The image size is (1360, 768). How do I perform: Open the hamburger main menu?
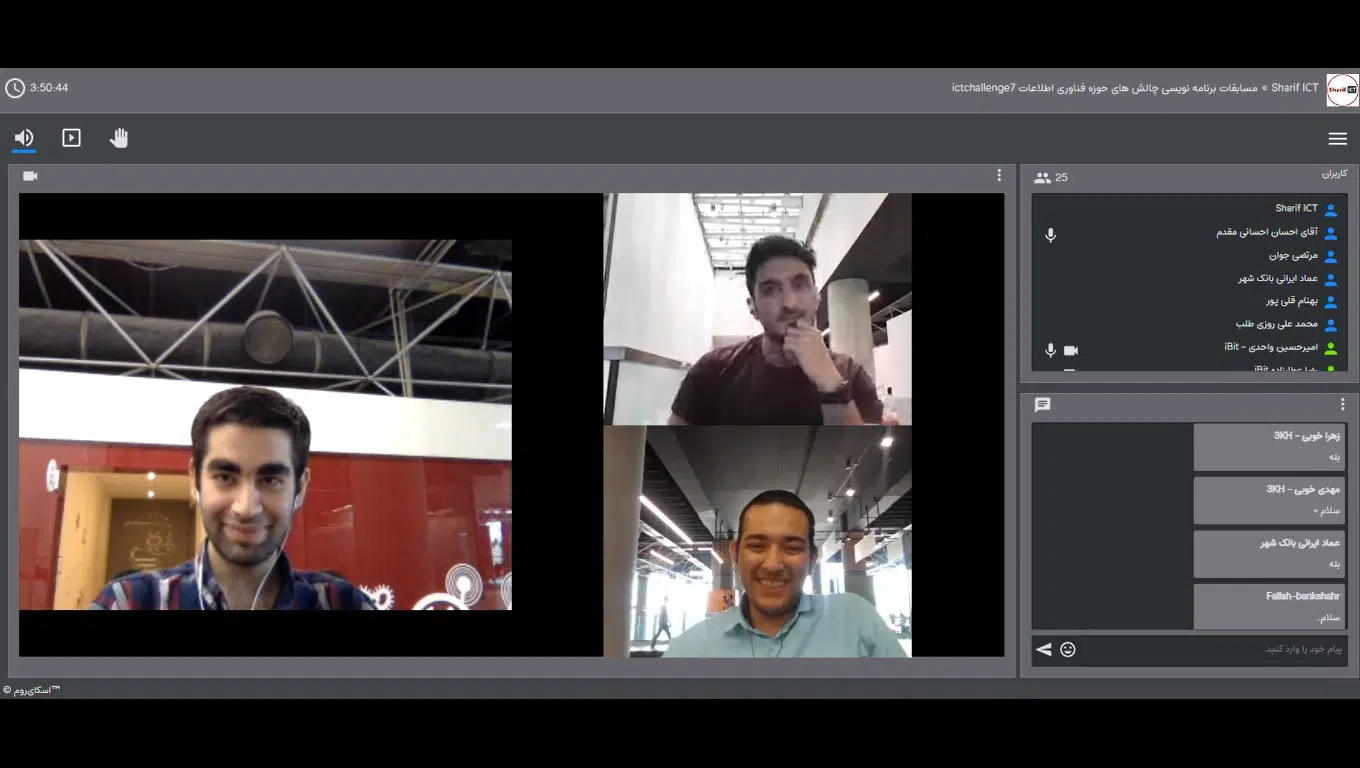(x=1337, y=139)
